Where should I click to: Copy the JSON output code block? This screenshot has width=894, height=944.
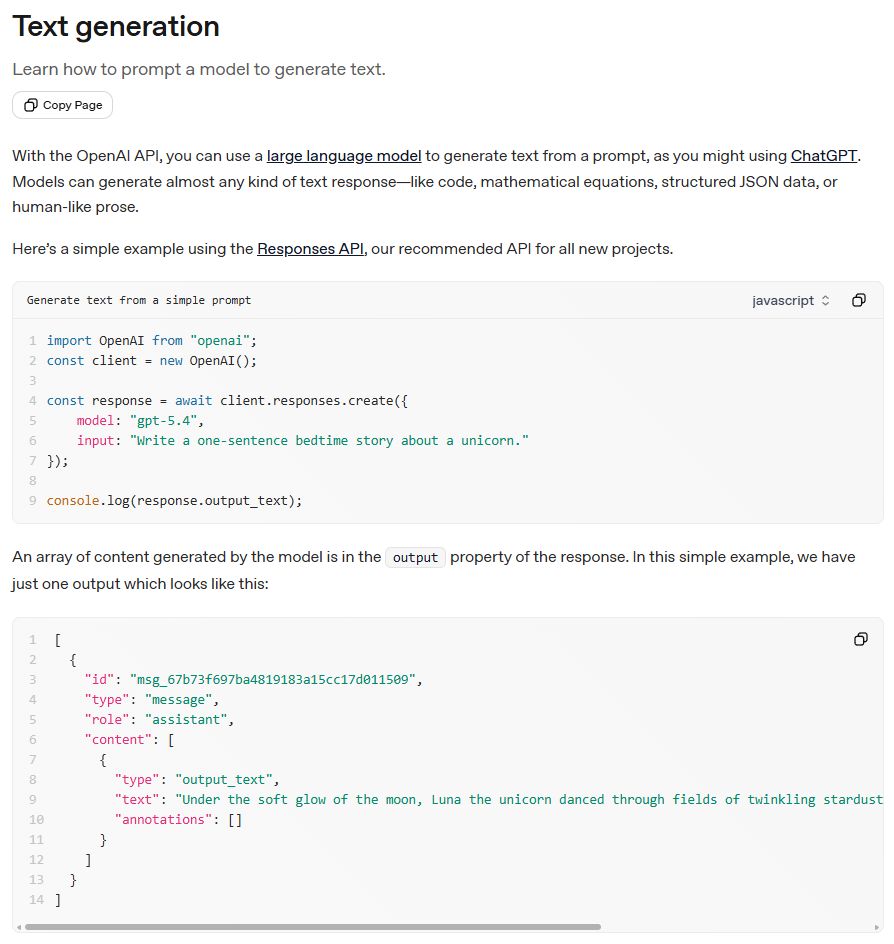pos(861,639)
